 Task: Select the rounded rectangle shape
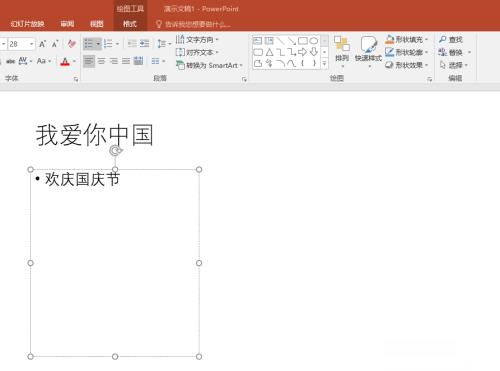(258, 52)
